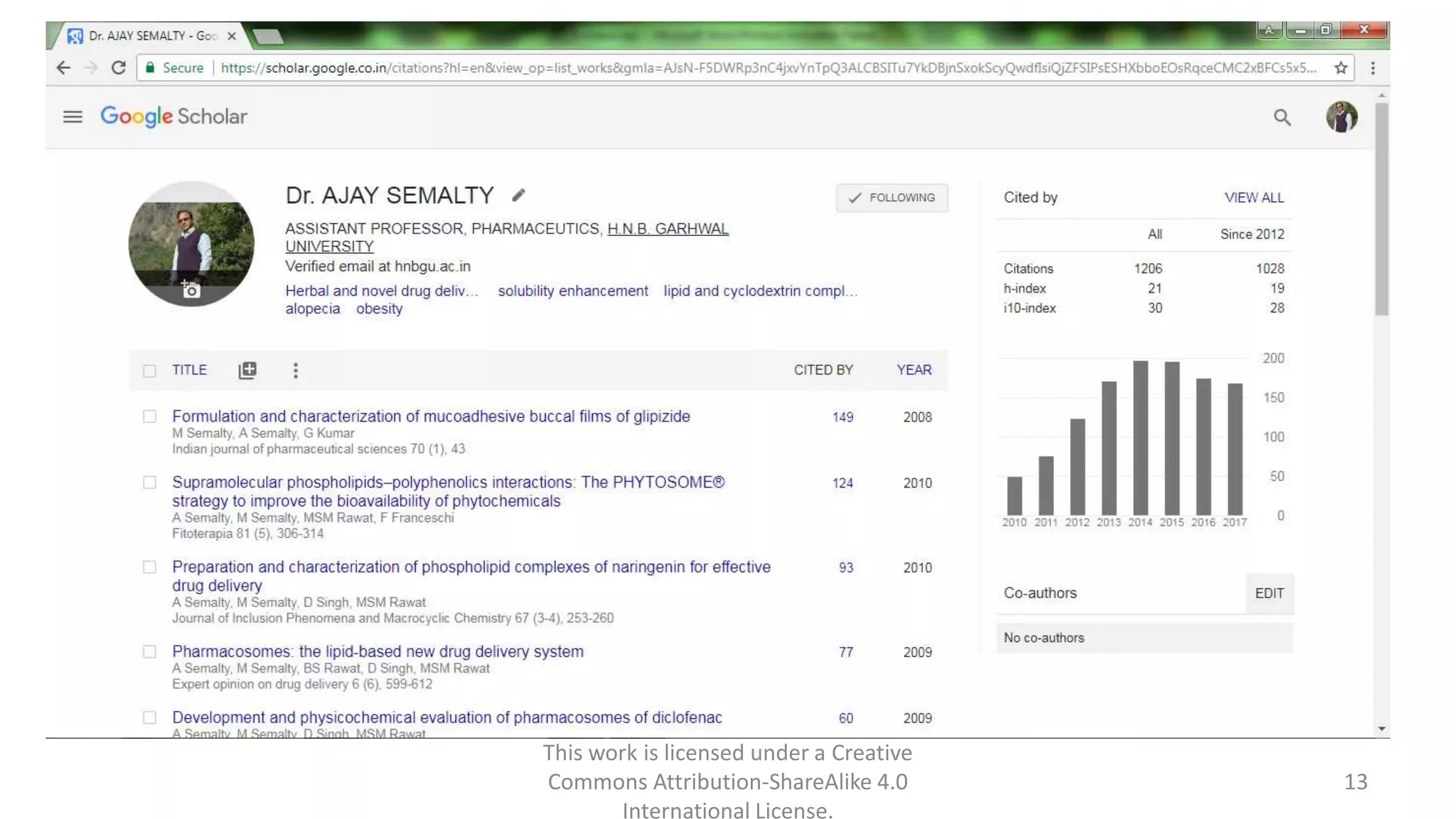
Task: Click the EDIT co-authors button
Action: [x=1269, y=593]
